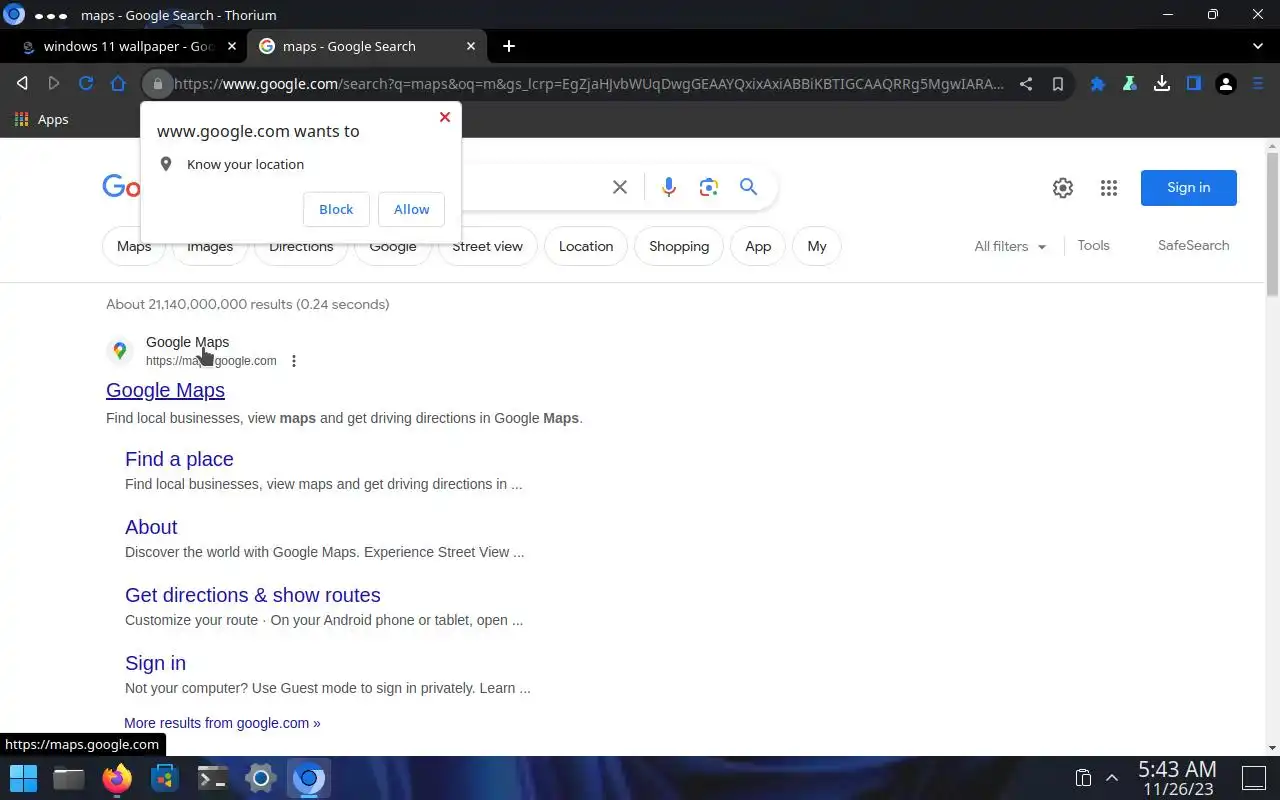
Task: Bookmark this tab
Action: click(x=1058, y=84)
